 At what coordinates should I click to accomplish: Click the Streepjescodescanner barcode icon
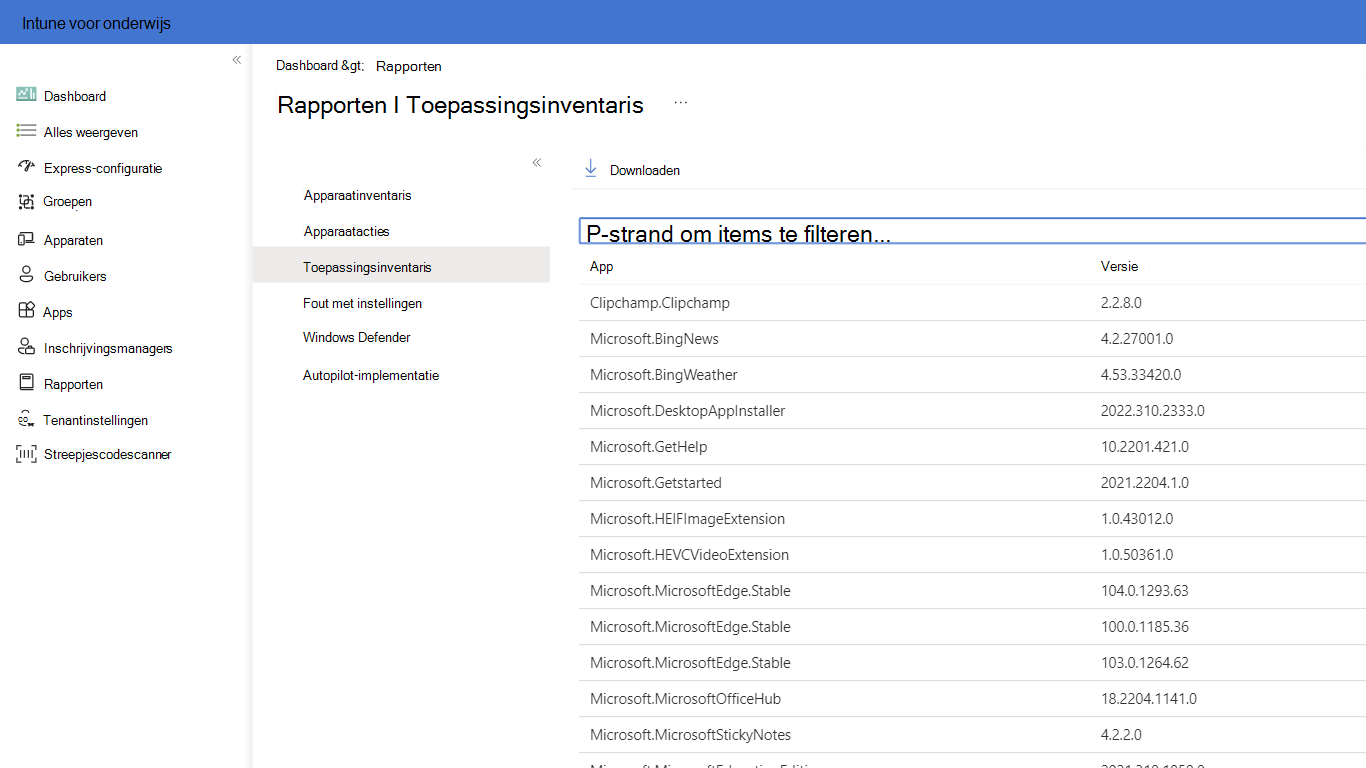point(26,454)
